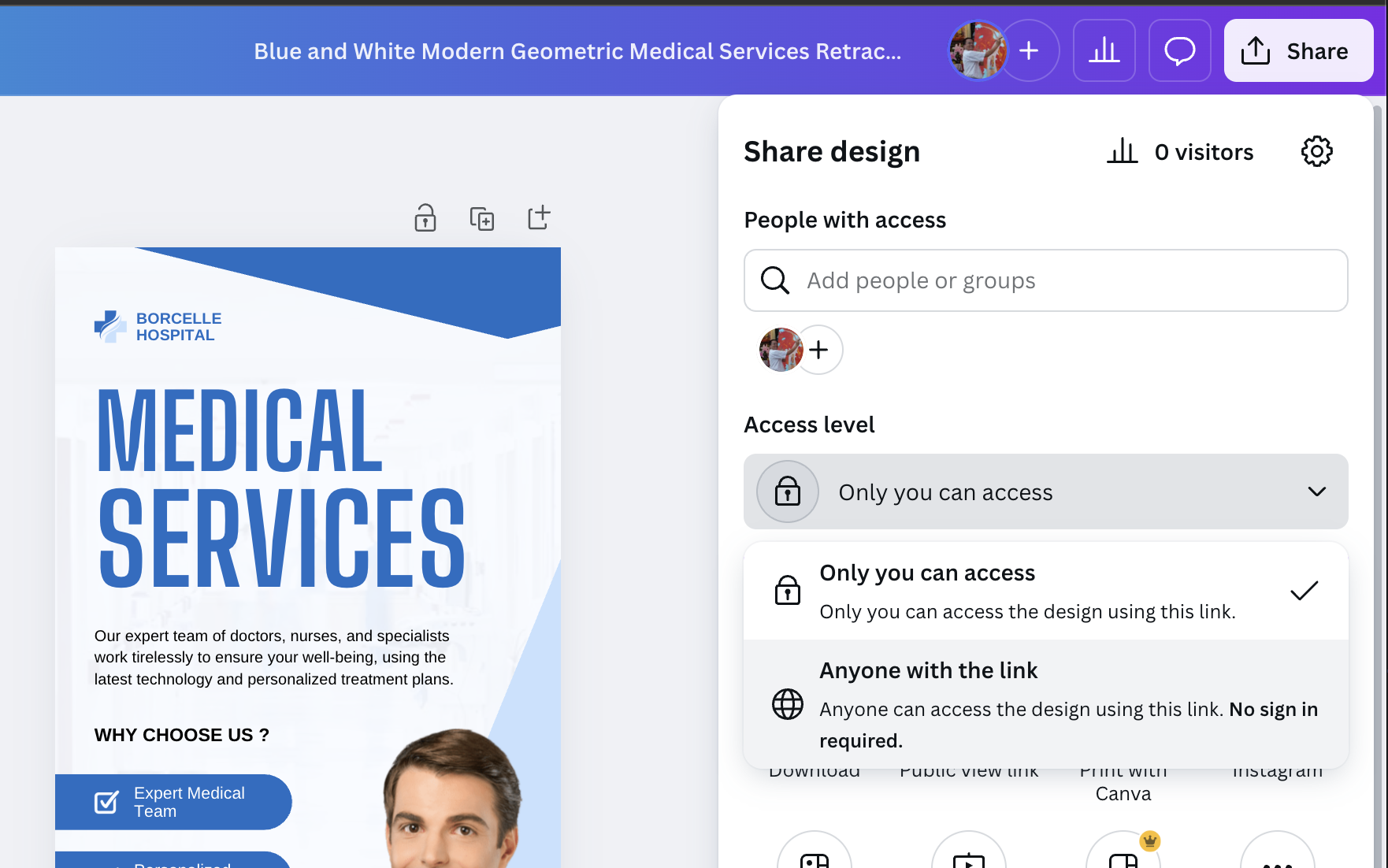
Task: Click the duplicate page icon above the canvas
Action: click(481, 218)
